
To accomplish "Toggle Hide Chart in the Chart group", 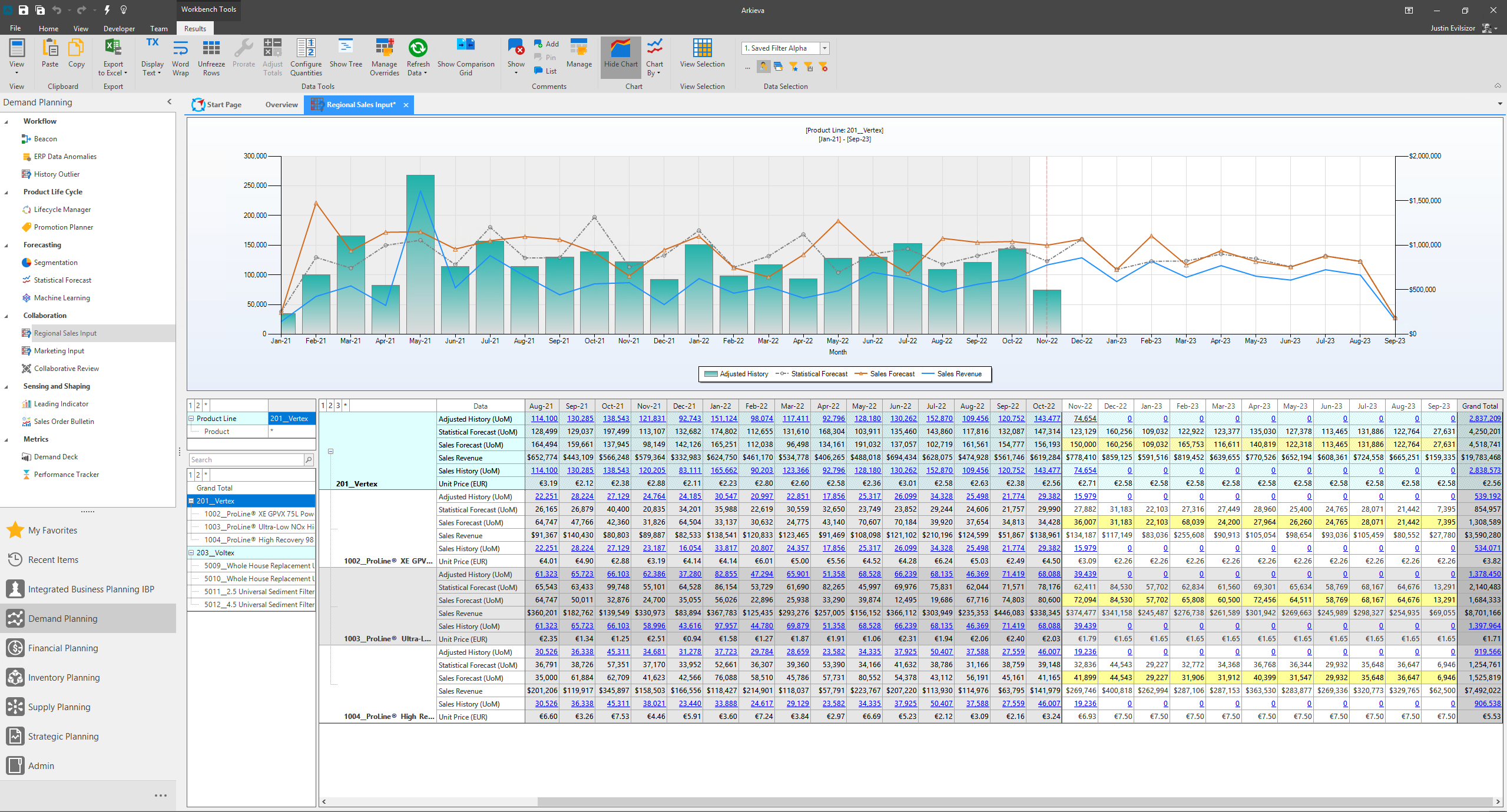I will click(x=620, y=57).
